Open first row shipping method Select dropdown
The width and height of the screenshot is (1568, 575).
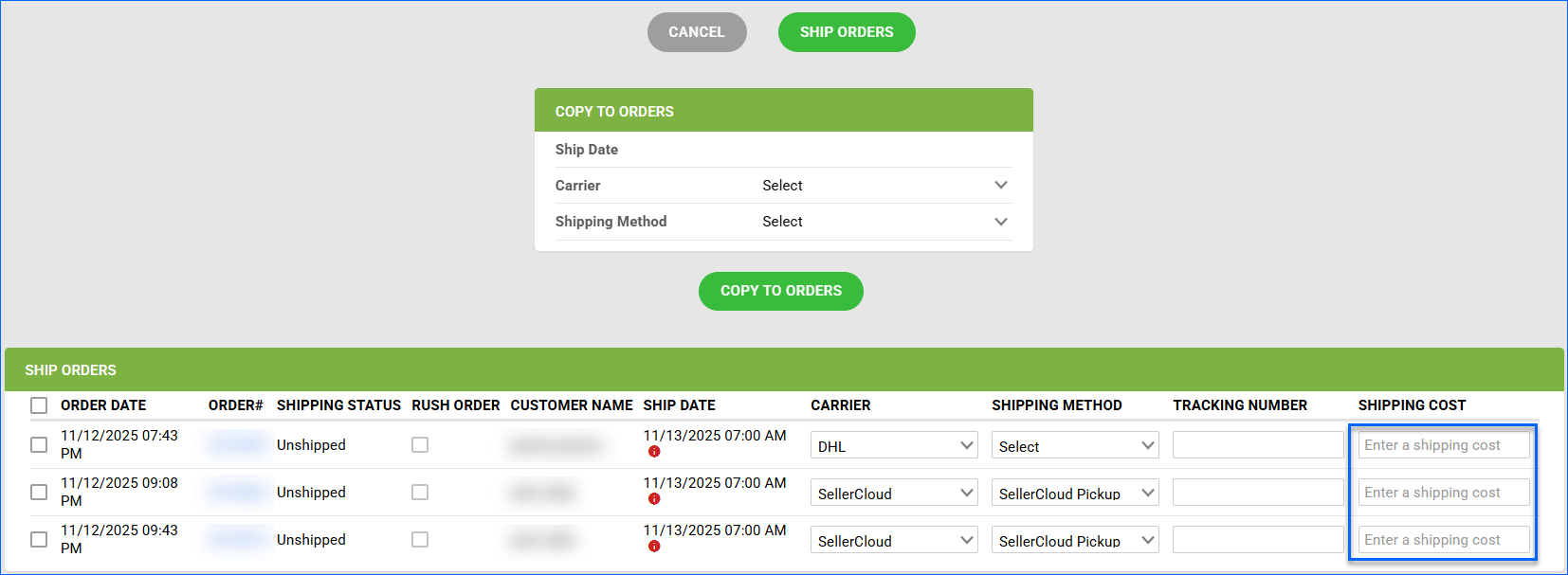[1074, 445]
